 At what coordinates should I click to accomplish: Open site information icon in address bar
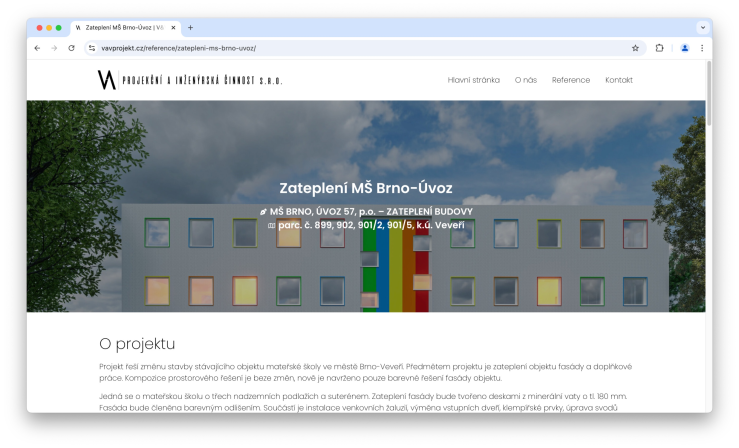point(92,48)
